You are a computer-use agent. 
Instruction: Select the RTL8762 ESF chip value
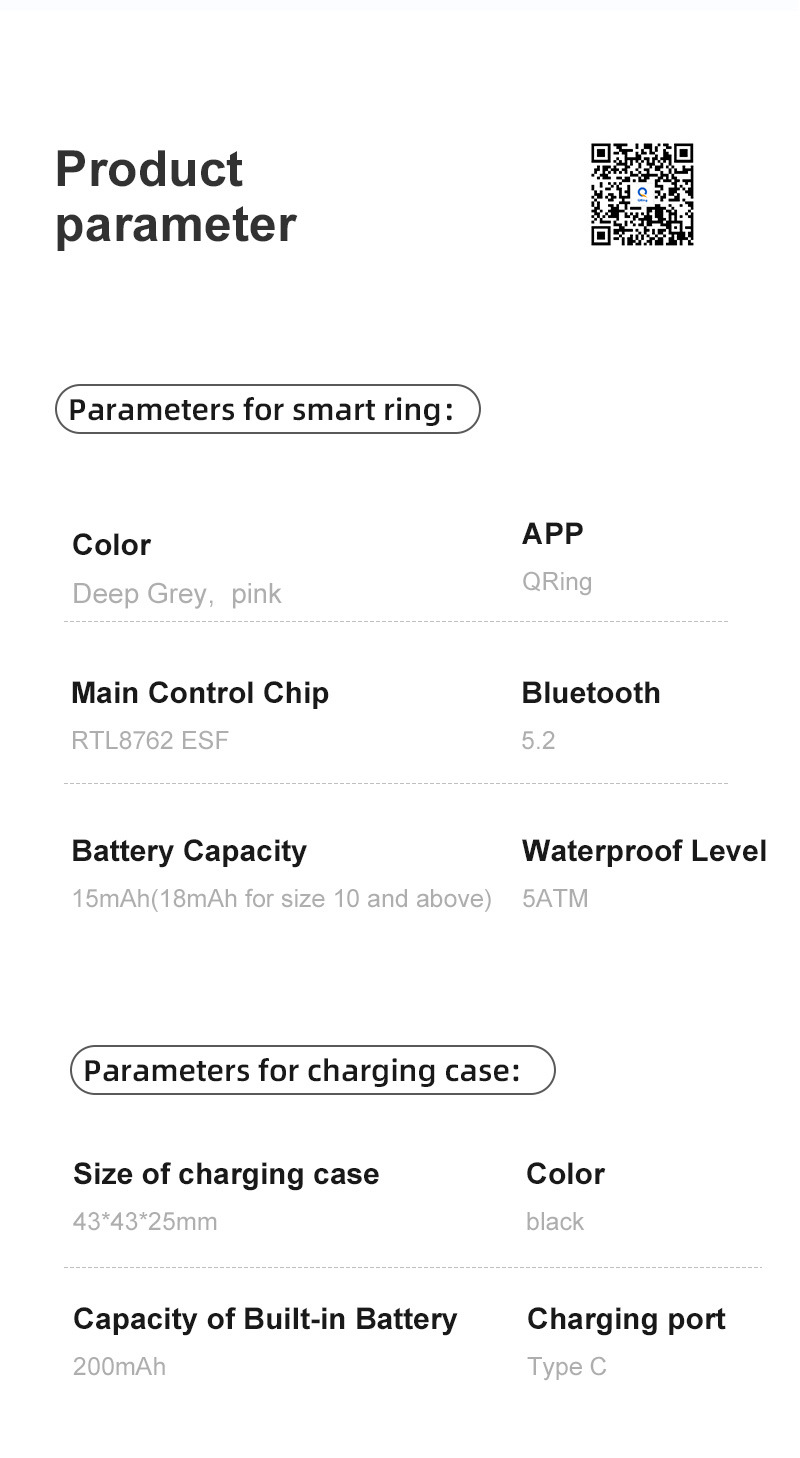150,741
